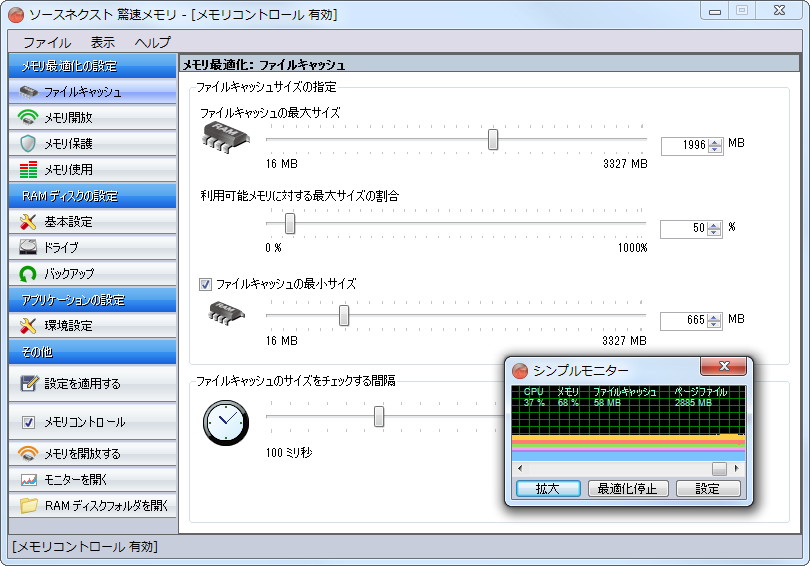Click the minimum file cache size slider thumb
The height and width of the screenshot is (566, 810).
pyautogui.click(x=344, y=316)
